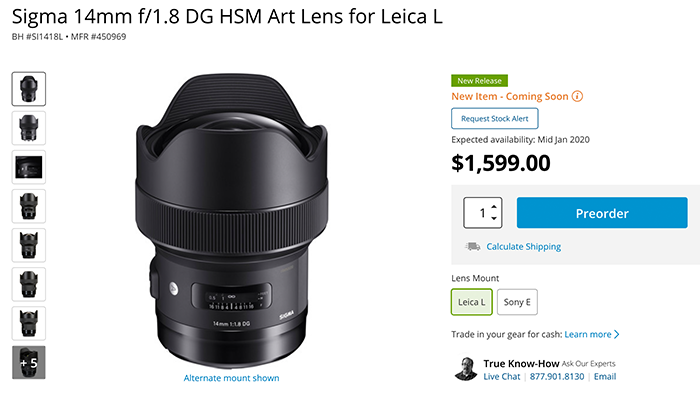
Task: Increase quantity with the up arrow
Action: tap(494, 206)
